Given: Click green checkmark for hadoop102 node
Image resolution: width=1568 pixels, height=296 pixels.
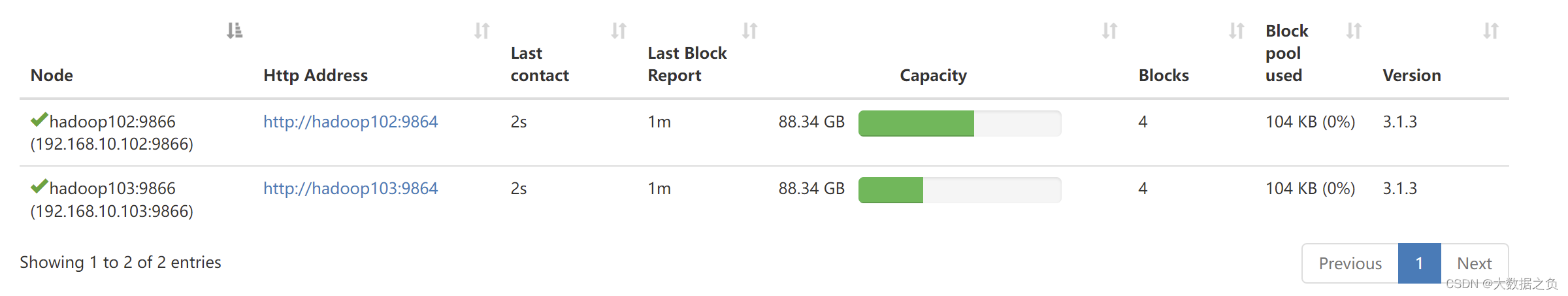Looking at the screenshot, I should 39,120.
